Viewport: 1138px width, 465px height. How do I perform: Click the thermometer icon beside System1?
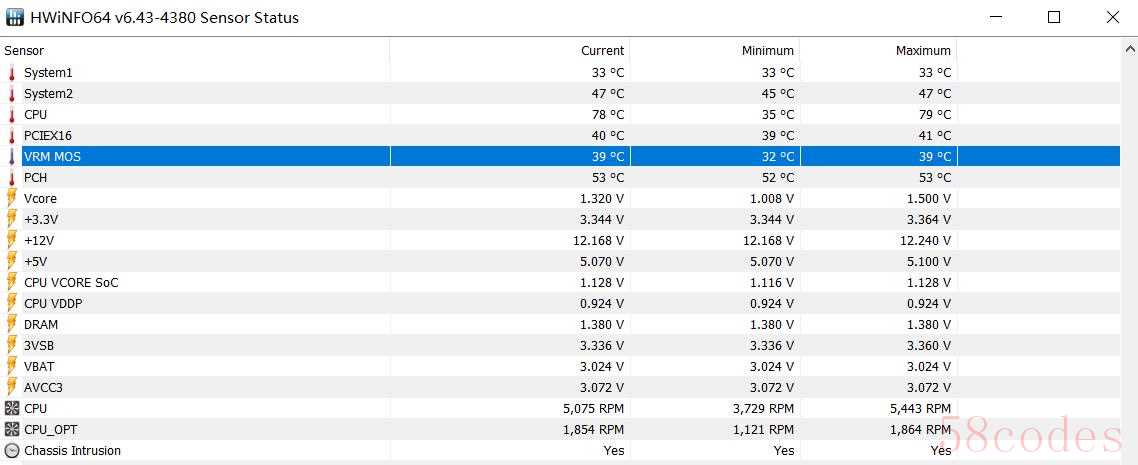click(x=12, y=73)
